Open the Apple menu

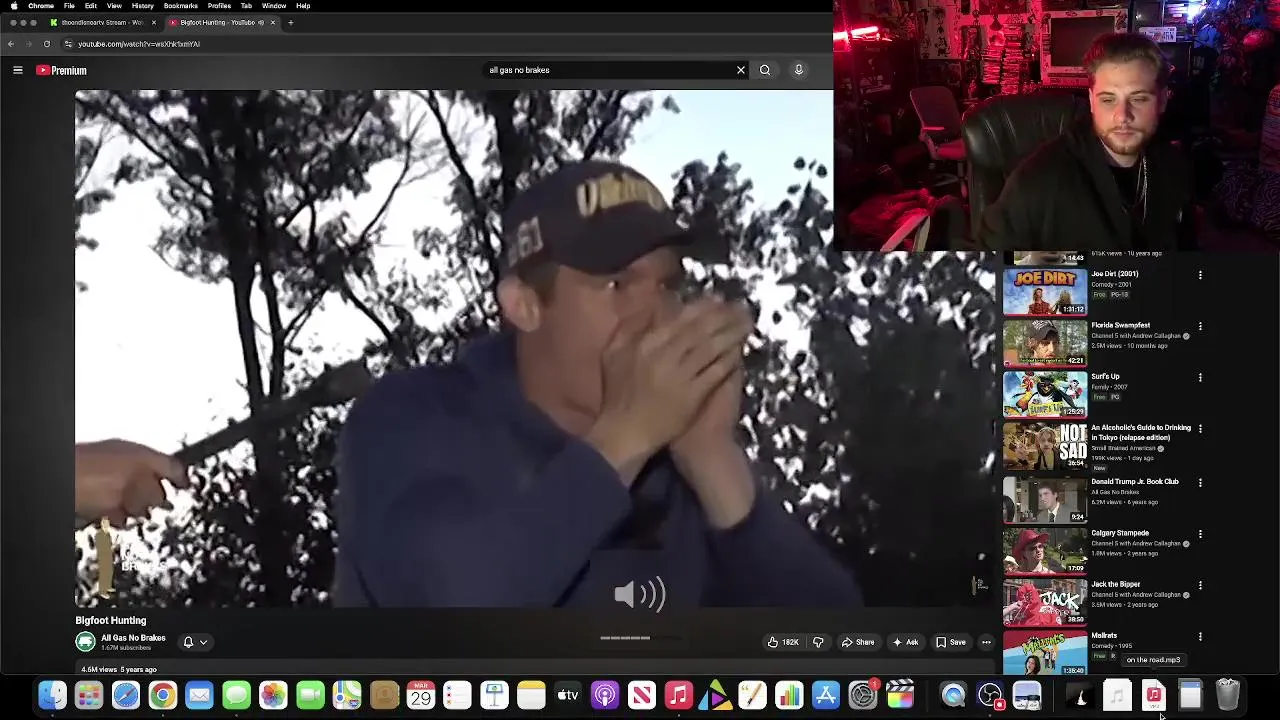[14, 6]
